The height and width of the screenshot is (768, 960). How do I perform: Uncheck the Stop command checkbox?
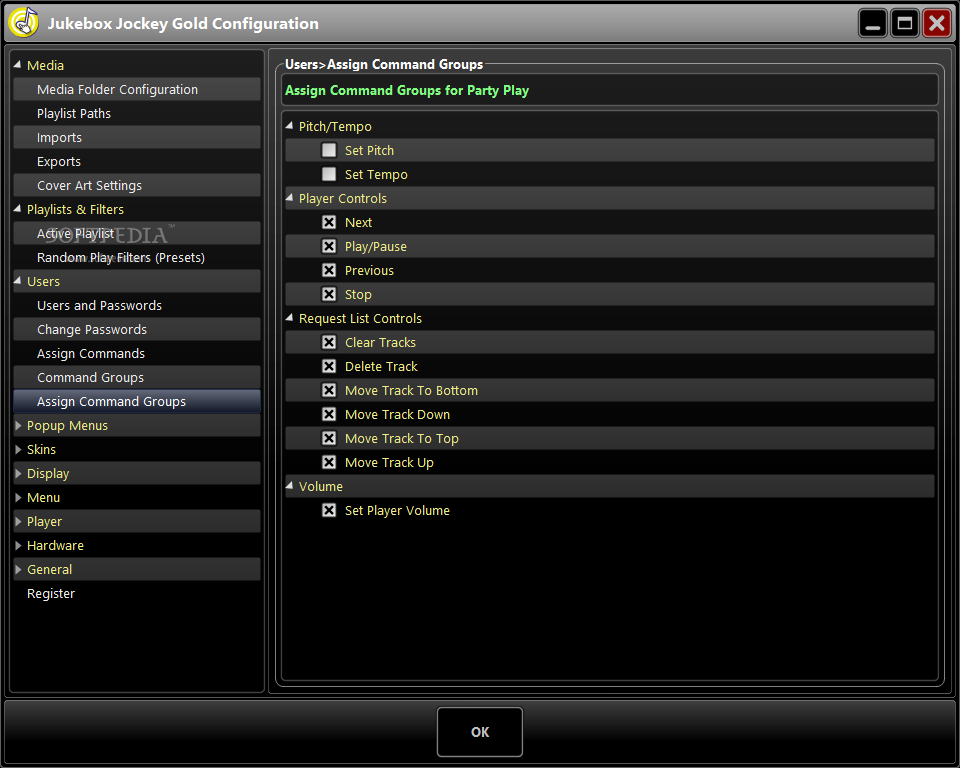[329, 294]
